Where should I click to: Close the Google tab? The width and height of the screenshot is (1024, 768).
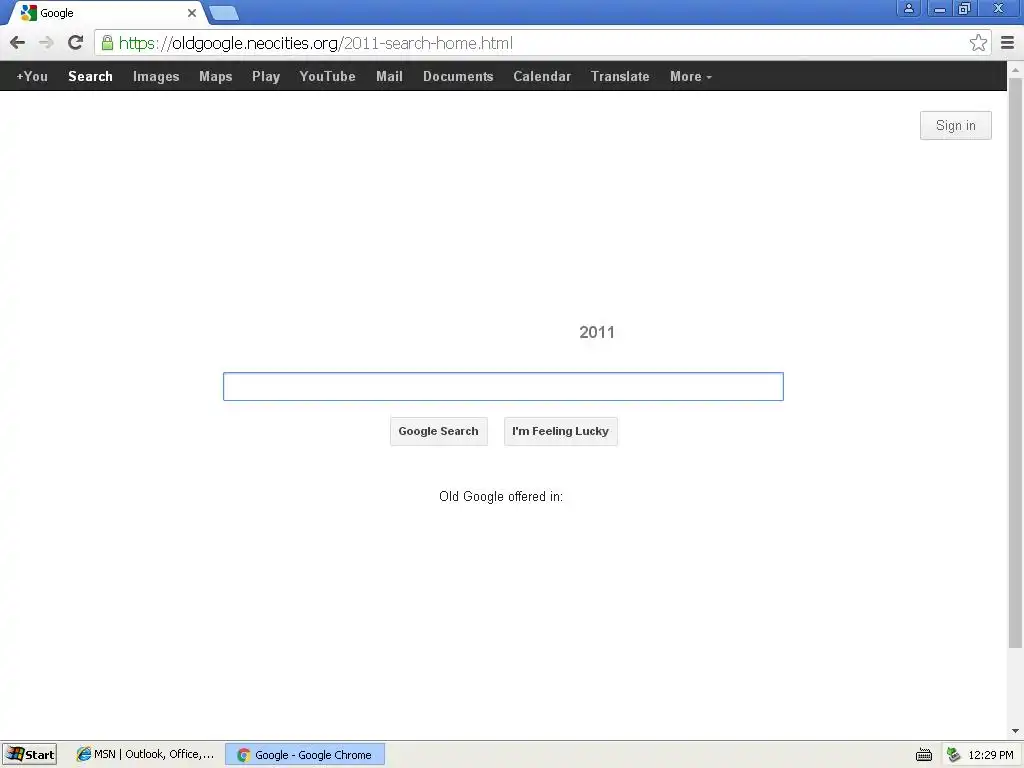point(192,13)
